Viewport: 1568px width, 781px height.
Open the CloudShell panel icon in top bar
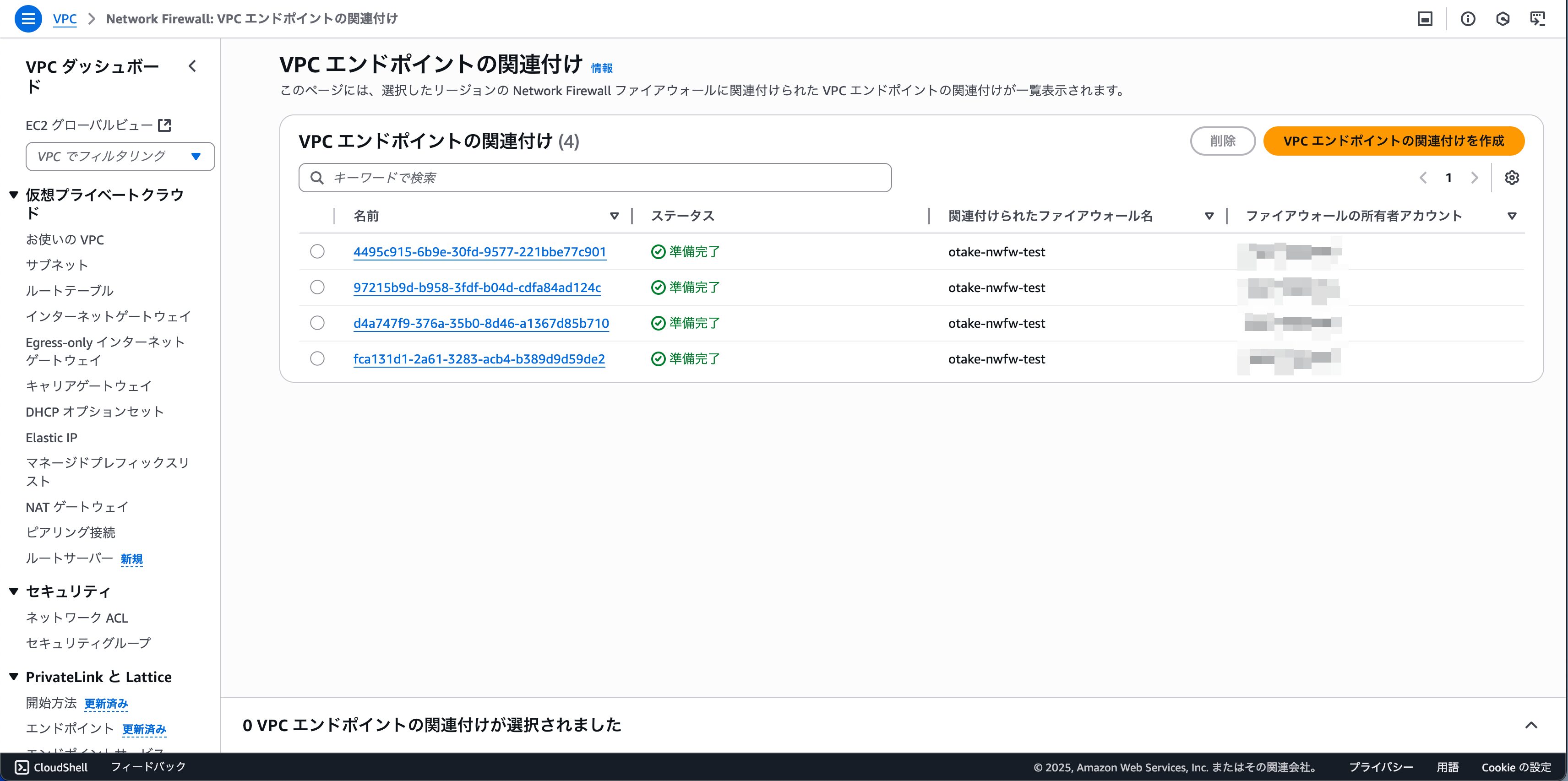tap(1425, 19)
